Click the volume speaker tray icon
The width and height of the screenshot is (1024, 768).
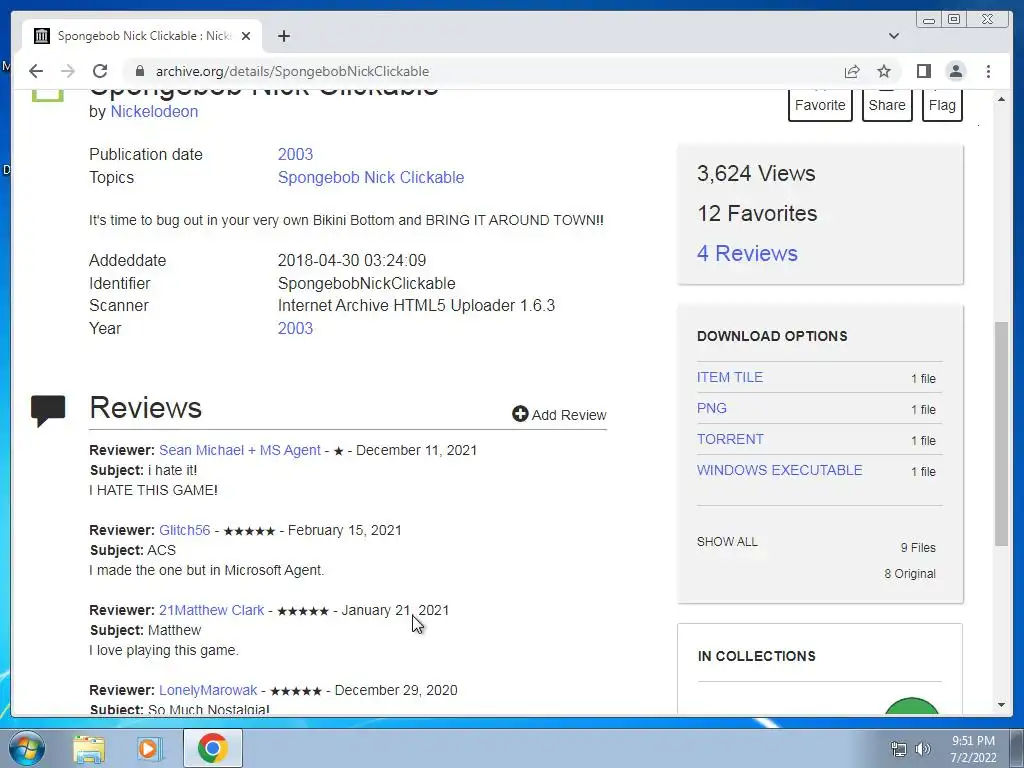tap(923, 749)
